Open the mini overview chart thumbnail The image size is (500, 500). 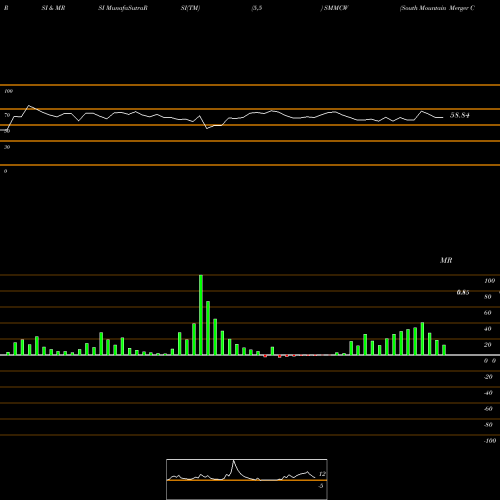247,479
